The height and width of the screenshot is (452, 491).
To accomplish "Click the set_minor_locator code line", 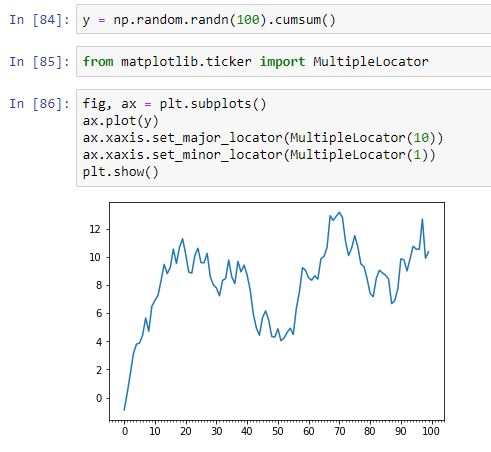I will pos(259,155).
